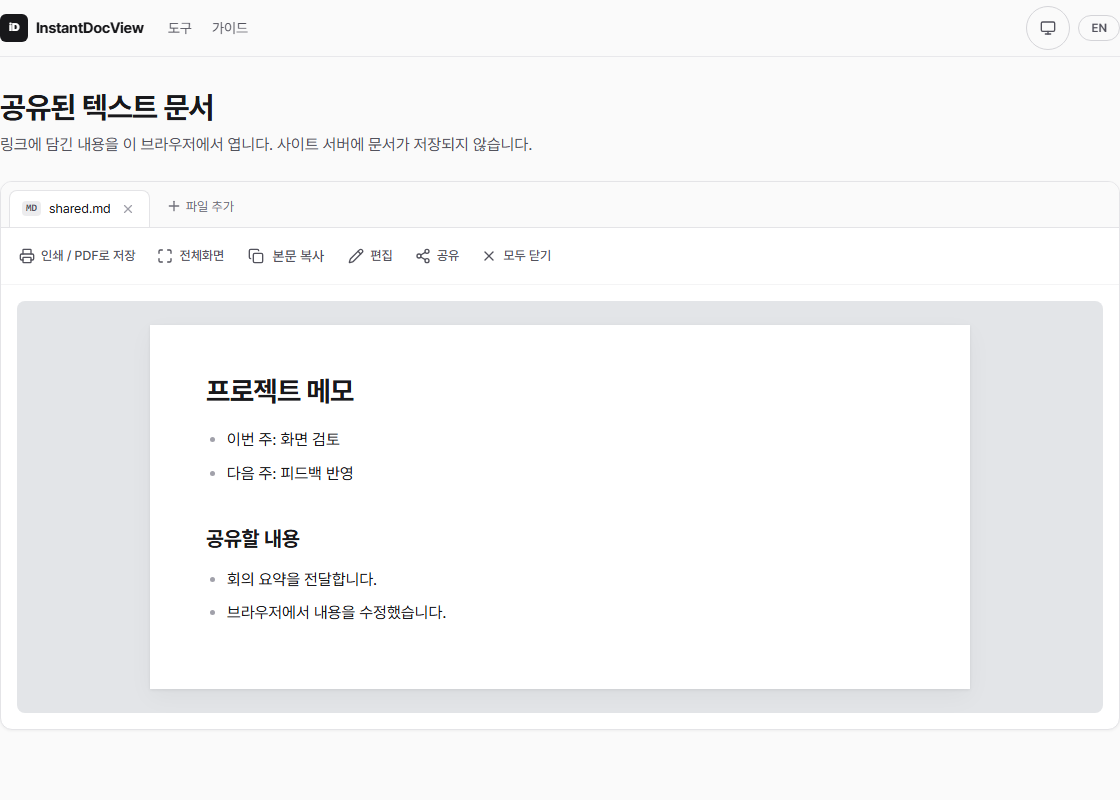The image size is (1120, 800).
Task: Click the share nodes icon
Action: (423, 256)
